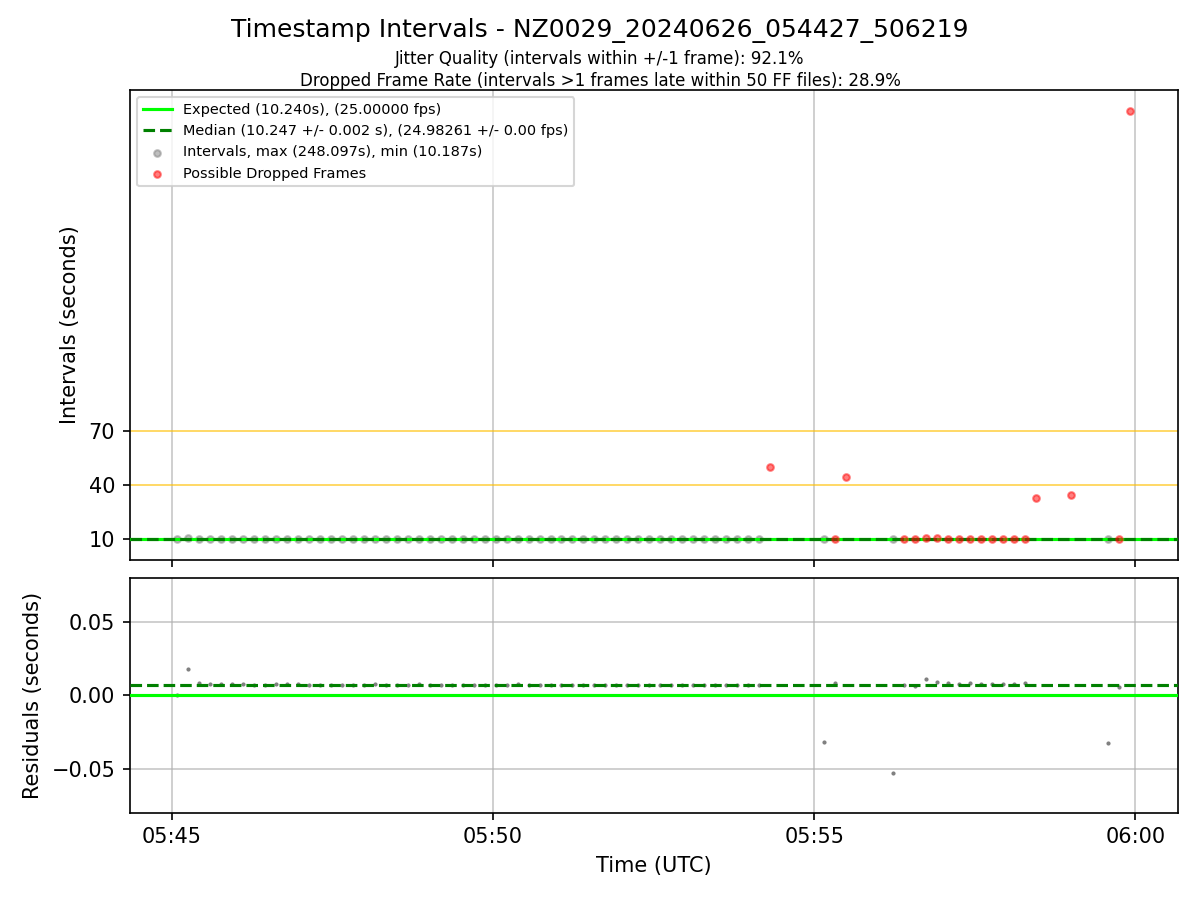
Task: Click the '05:45' time tick label
Action: (172, 835)
